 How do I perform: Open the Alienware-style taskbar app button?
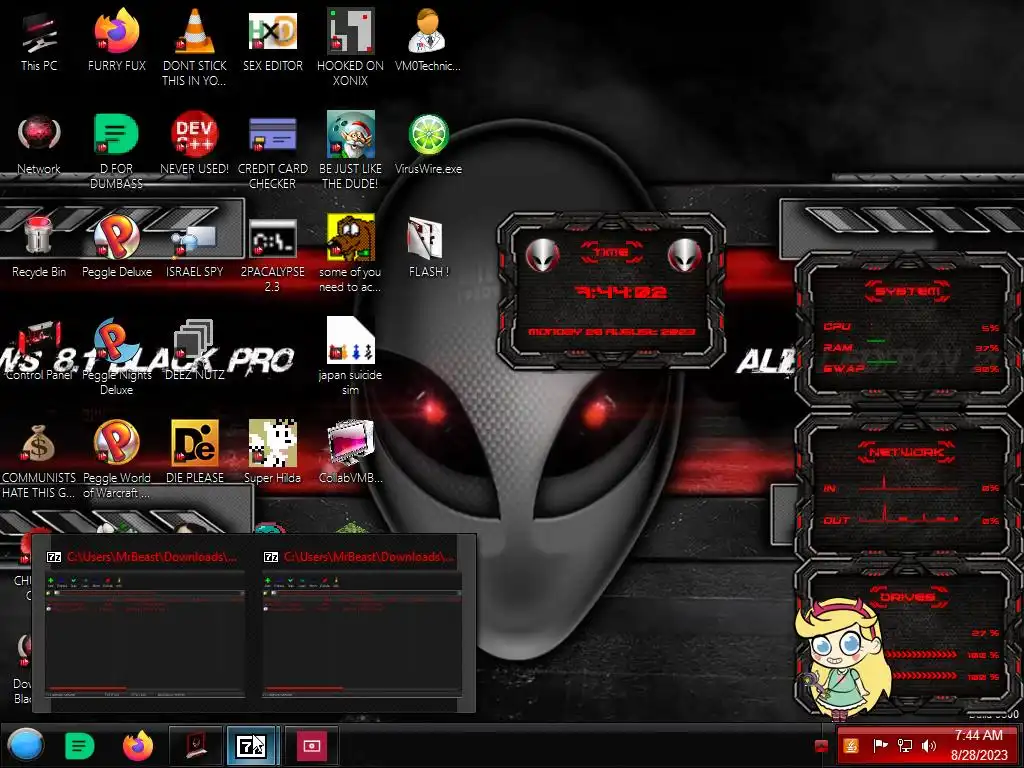(196, 745)
